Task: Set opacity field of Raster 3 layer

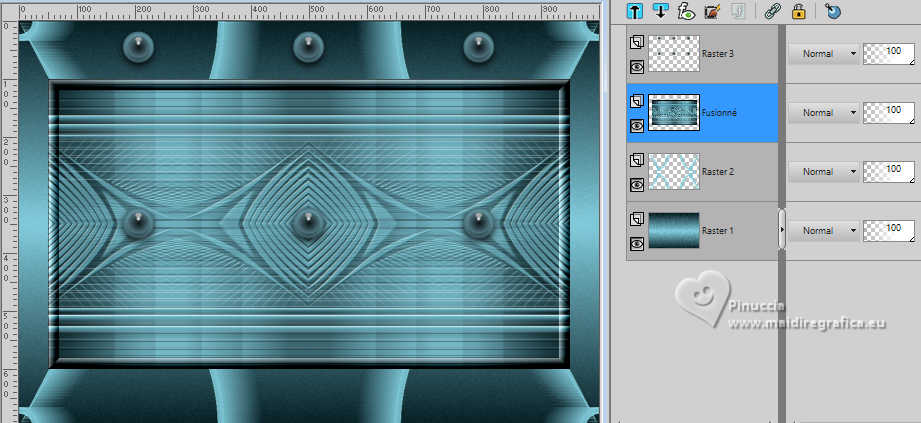Action: pyautogui.click(x=889, y=53)
